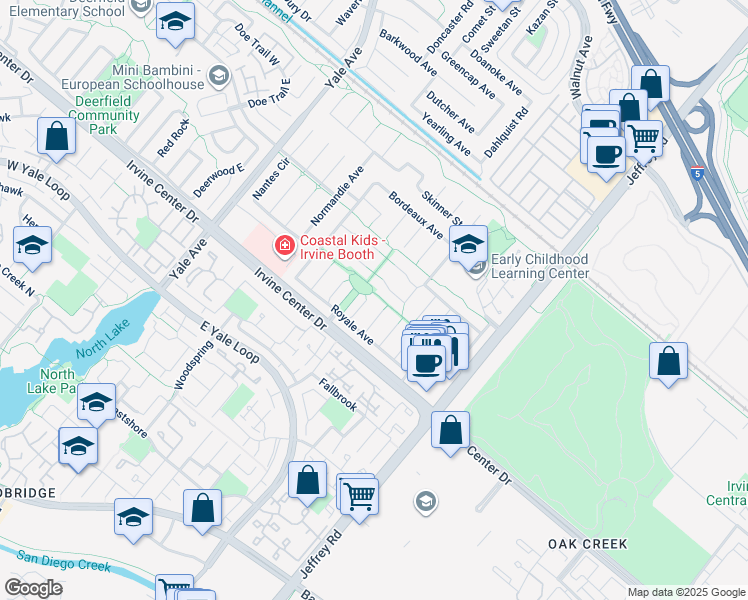Select the E Yale Loop street label
Viewport: 748px width, 600px height.
pos(229,342)
